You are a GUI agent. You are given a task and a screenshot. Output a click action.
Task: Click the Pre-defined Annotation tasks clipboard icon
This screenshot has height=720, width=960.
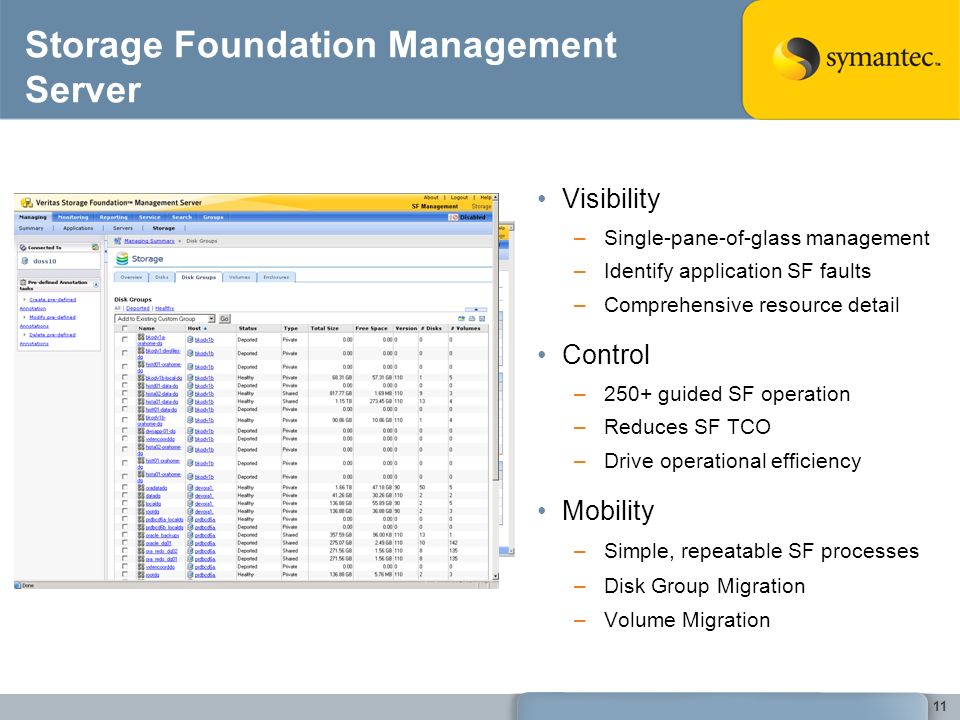coord(23,282)
